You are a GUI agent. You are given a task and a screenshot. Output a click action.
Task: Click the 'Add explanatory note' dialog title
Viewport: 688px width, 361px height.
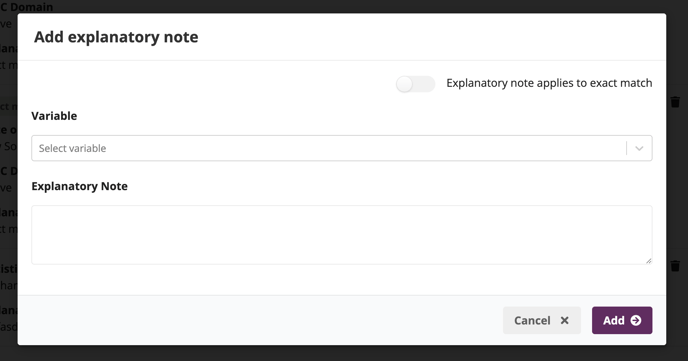point(116,37)
